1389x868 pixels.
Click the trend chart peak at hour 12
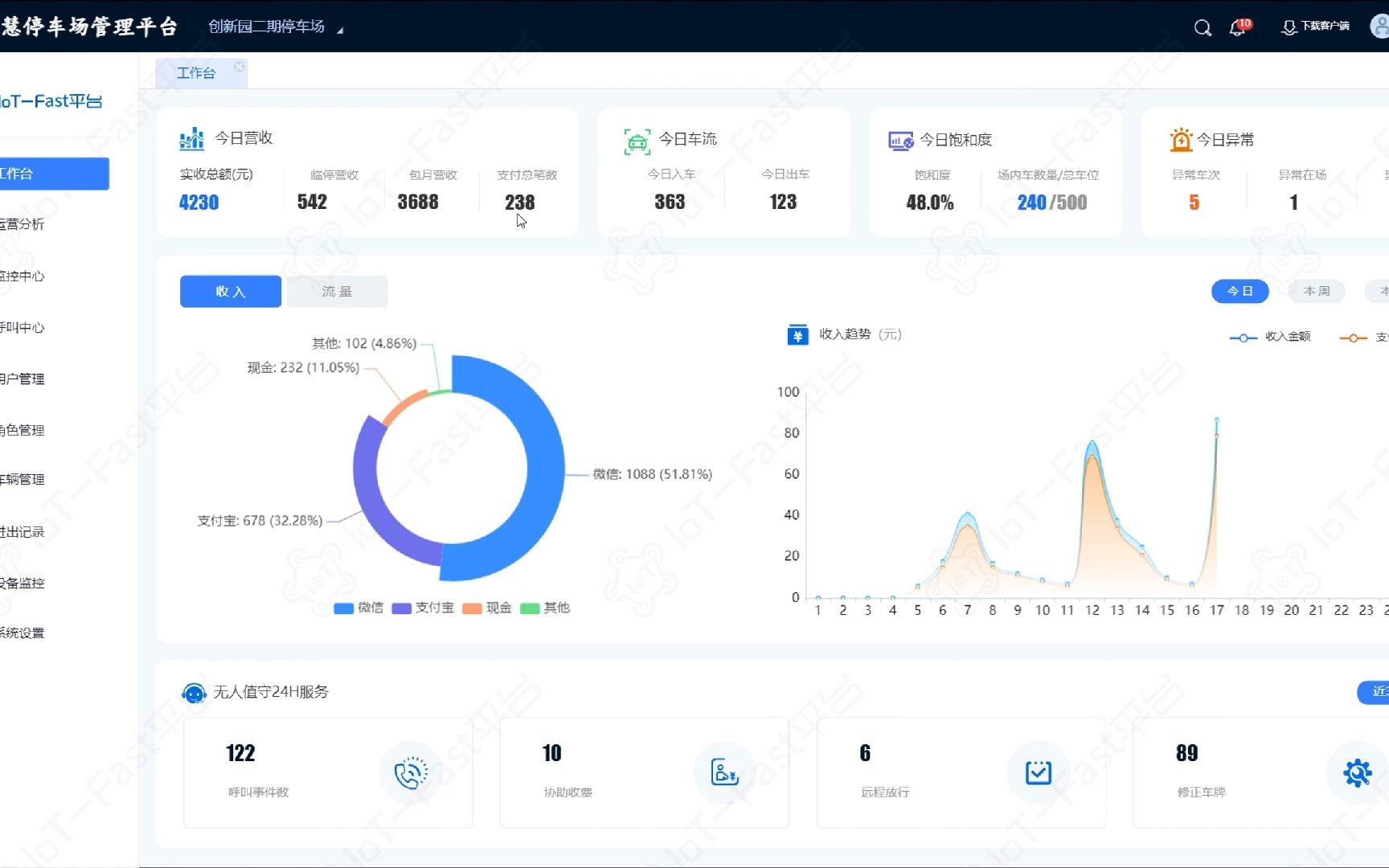1092,443
